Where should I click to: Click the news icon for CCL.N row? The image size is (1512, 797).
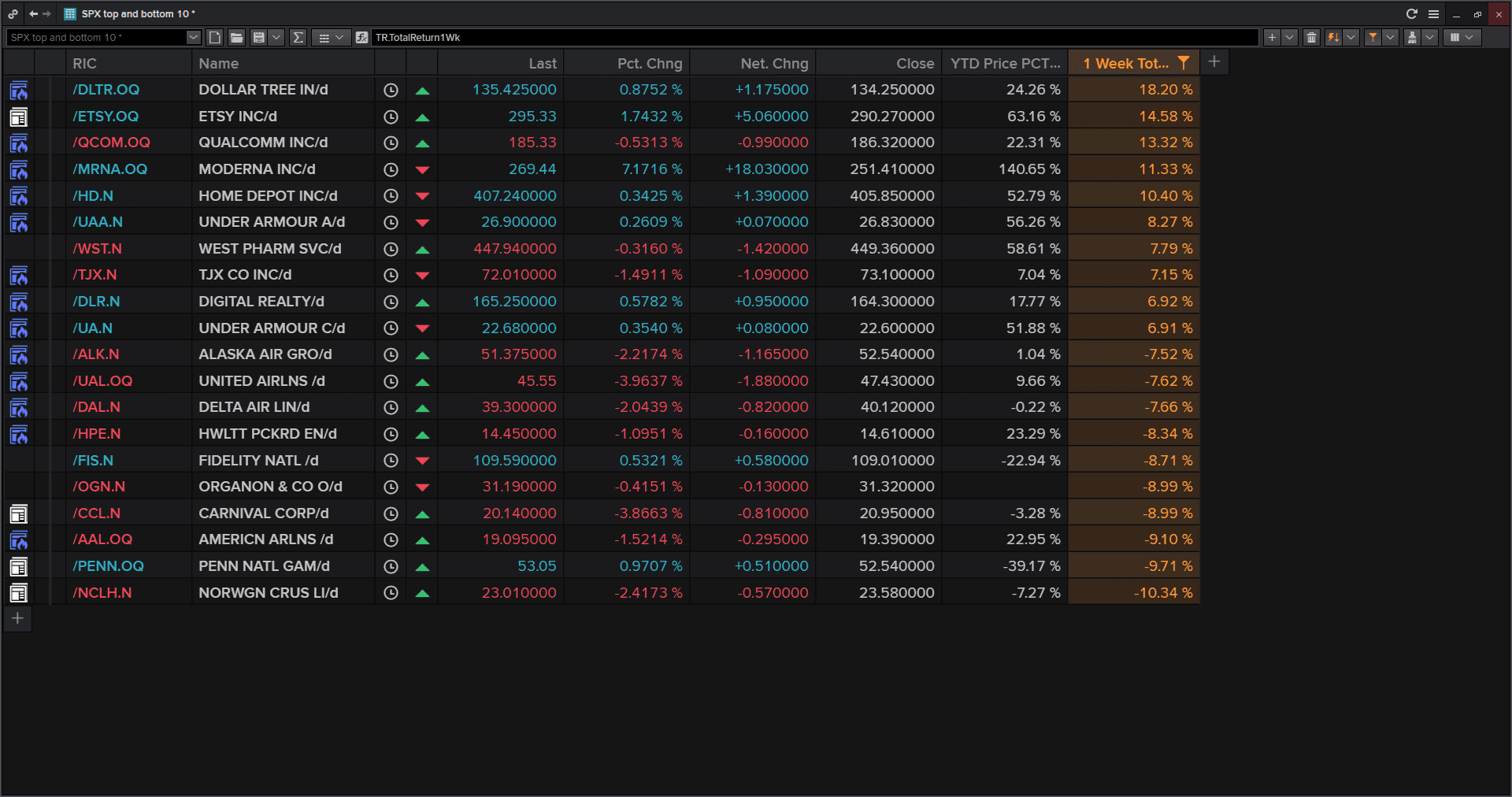(18, 513)
